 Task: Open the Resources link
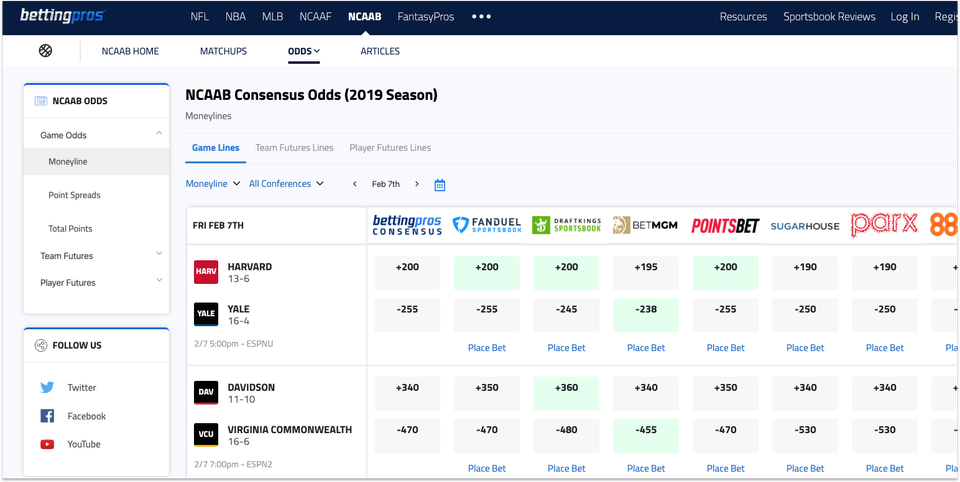pos(743,17)
